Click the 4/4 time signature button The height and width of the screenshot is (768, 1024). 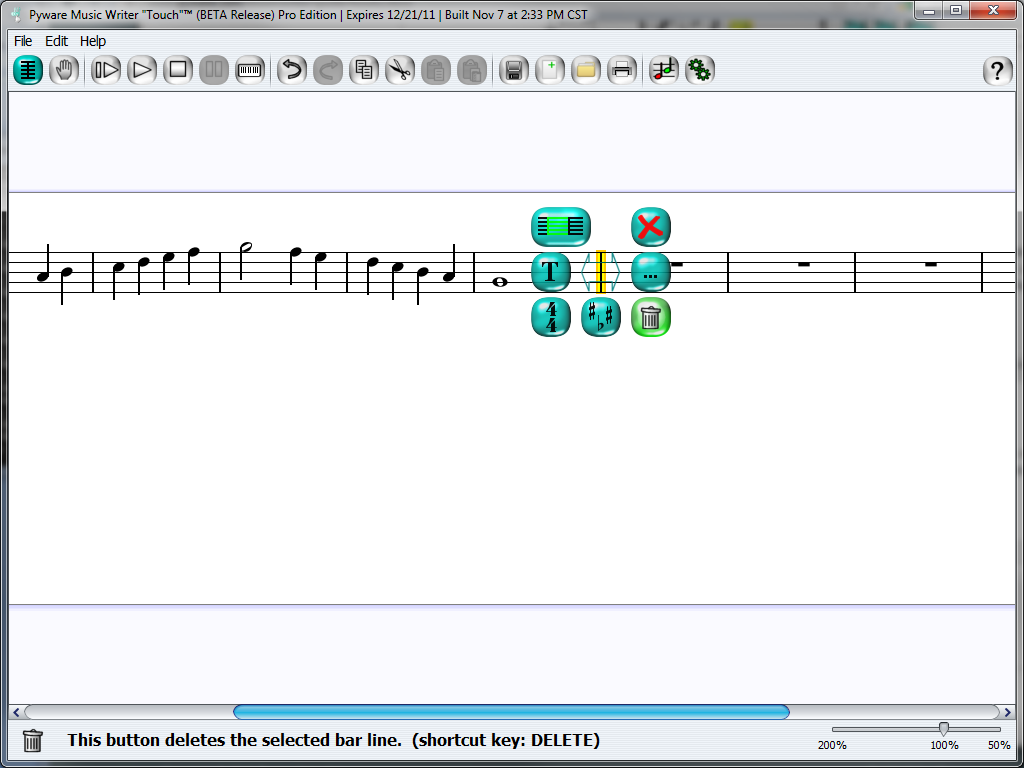click(551, 318)
